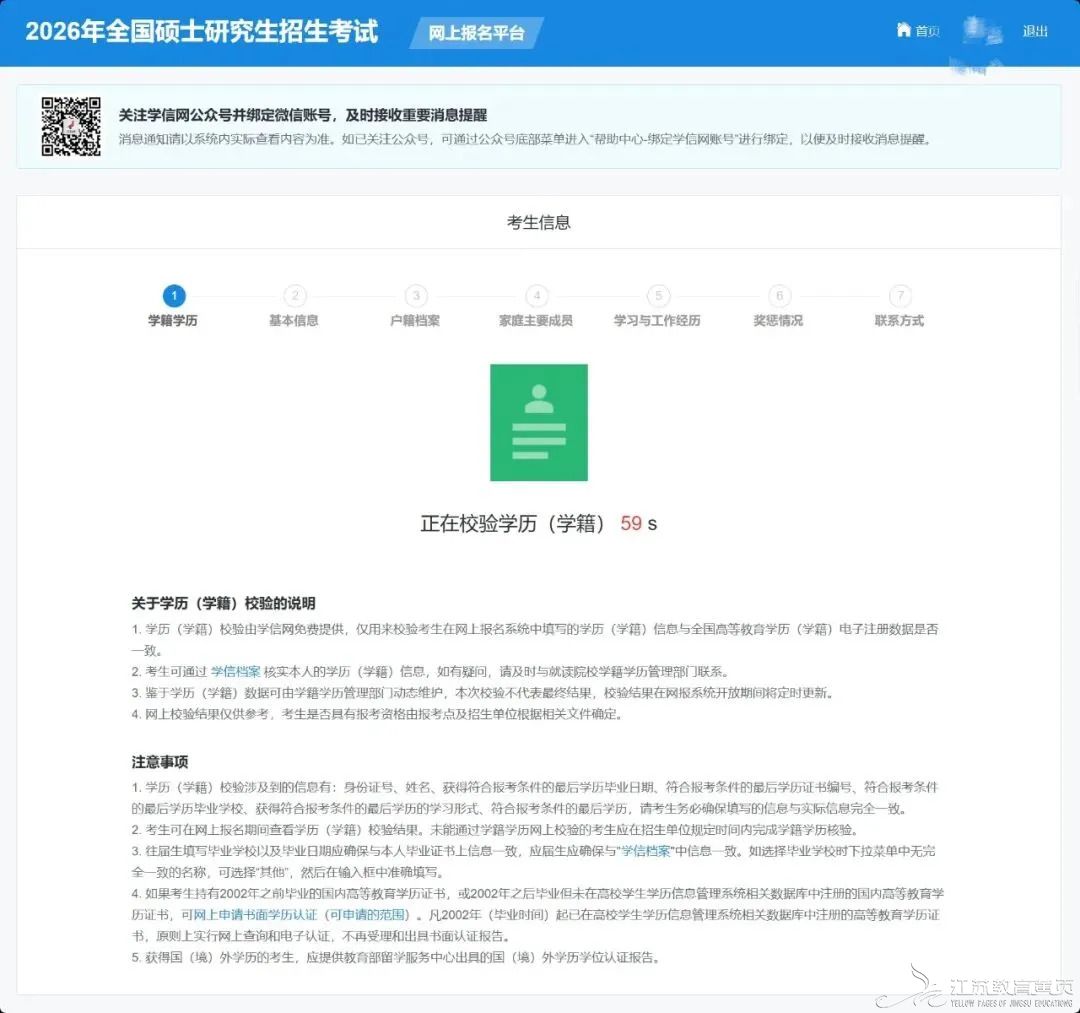Click the QR code image

click(x=71, y=126)
